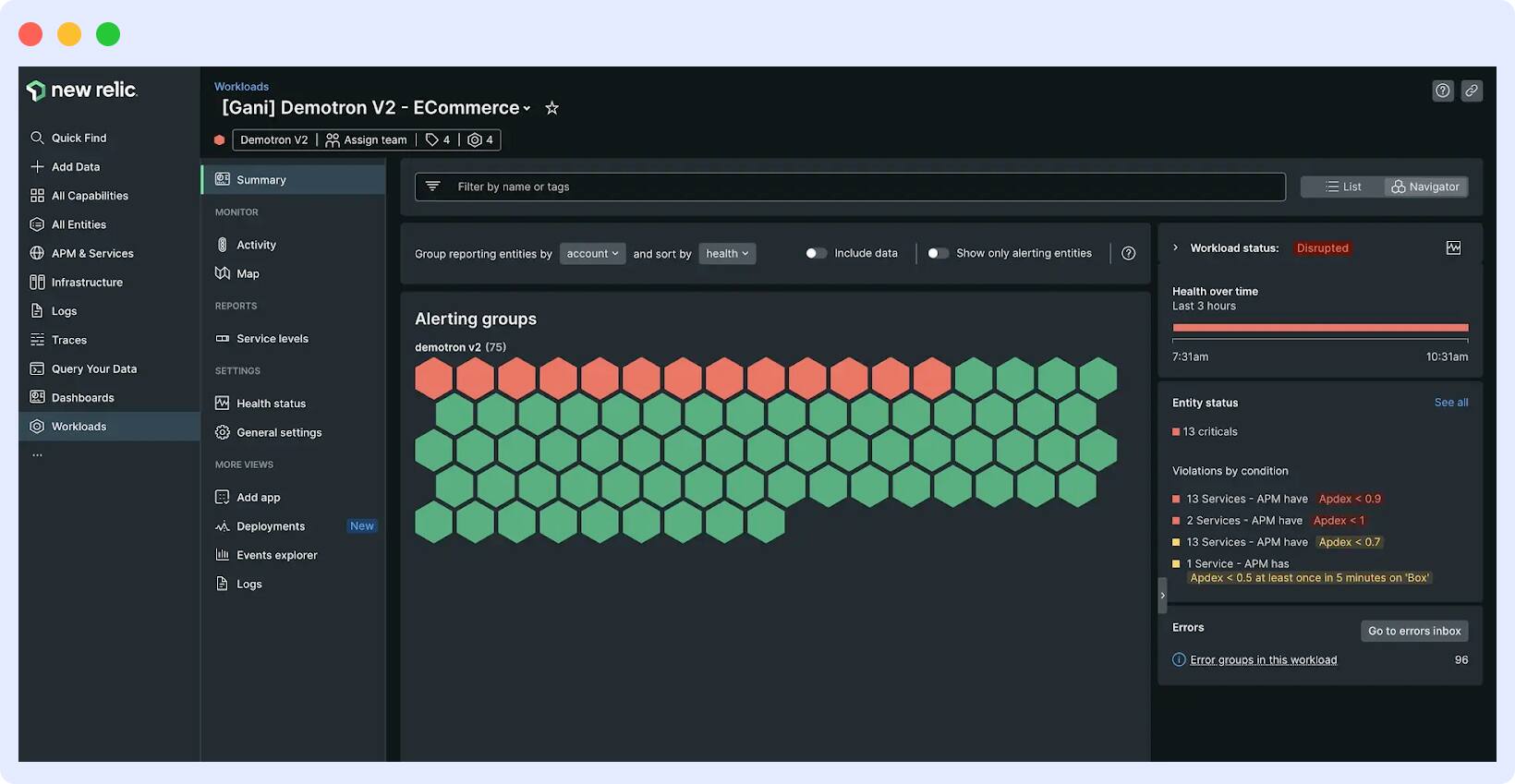Open the health sort dropdown
This screenshot has height=784, width=1515.
click(727, 253)
